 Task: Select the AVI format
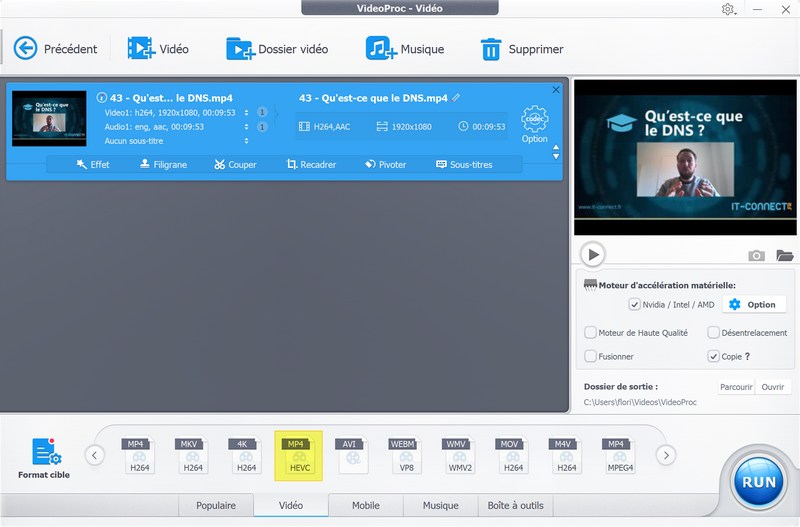351,455
